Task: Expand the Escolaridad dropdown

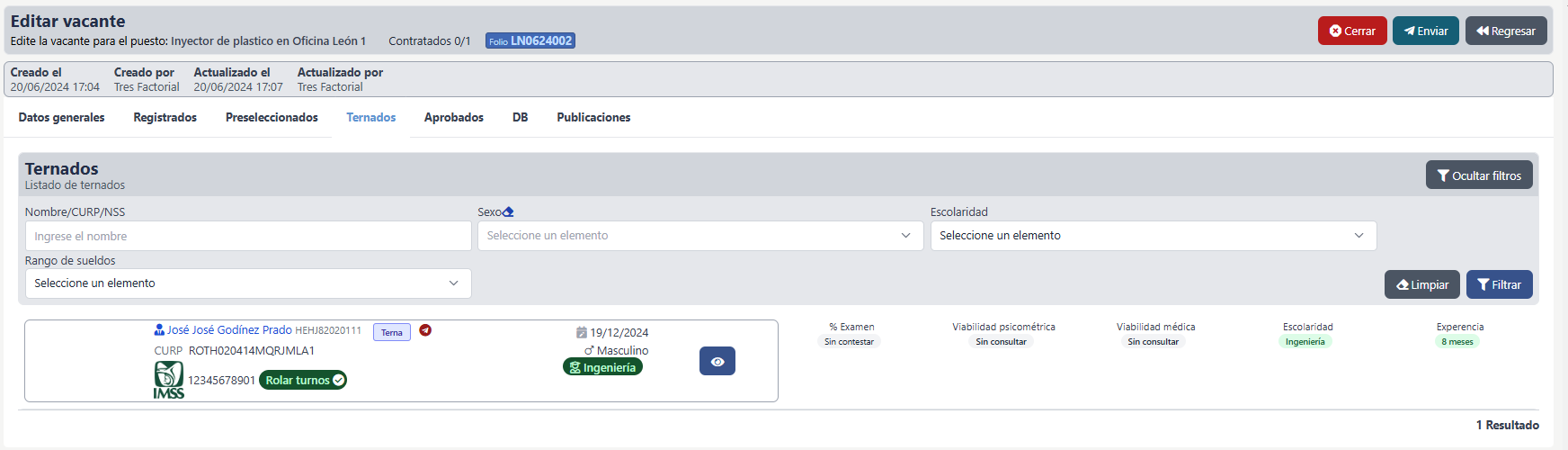Action: (1153, 236)
